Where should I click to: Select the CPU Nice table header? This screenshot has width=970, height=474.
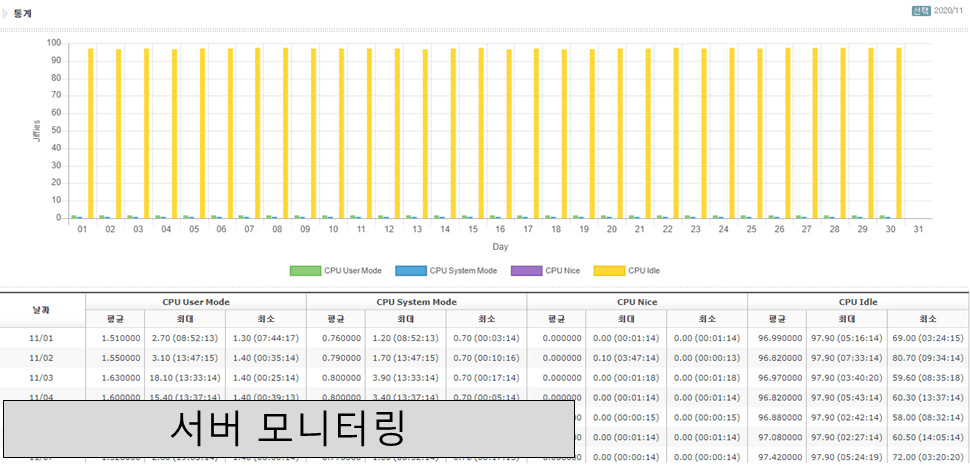636,301
